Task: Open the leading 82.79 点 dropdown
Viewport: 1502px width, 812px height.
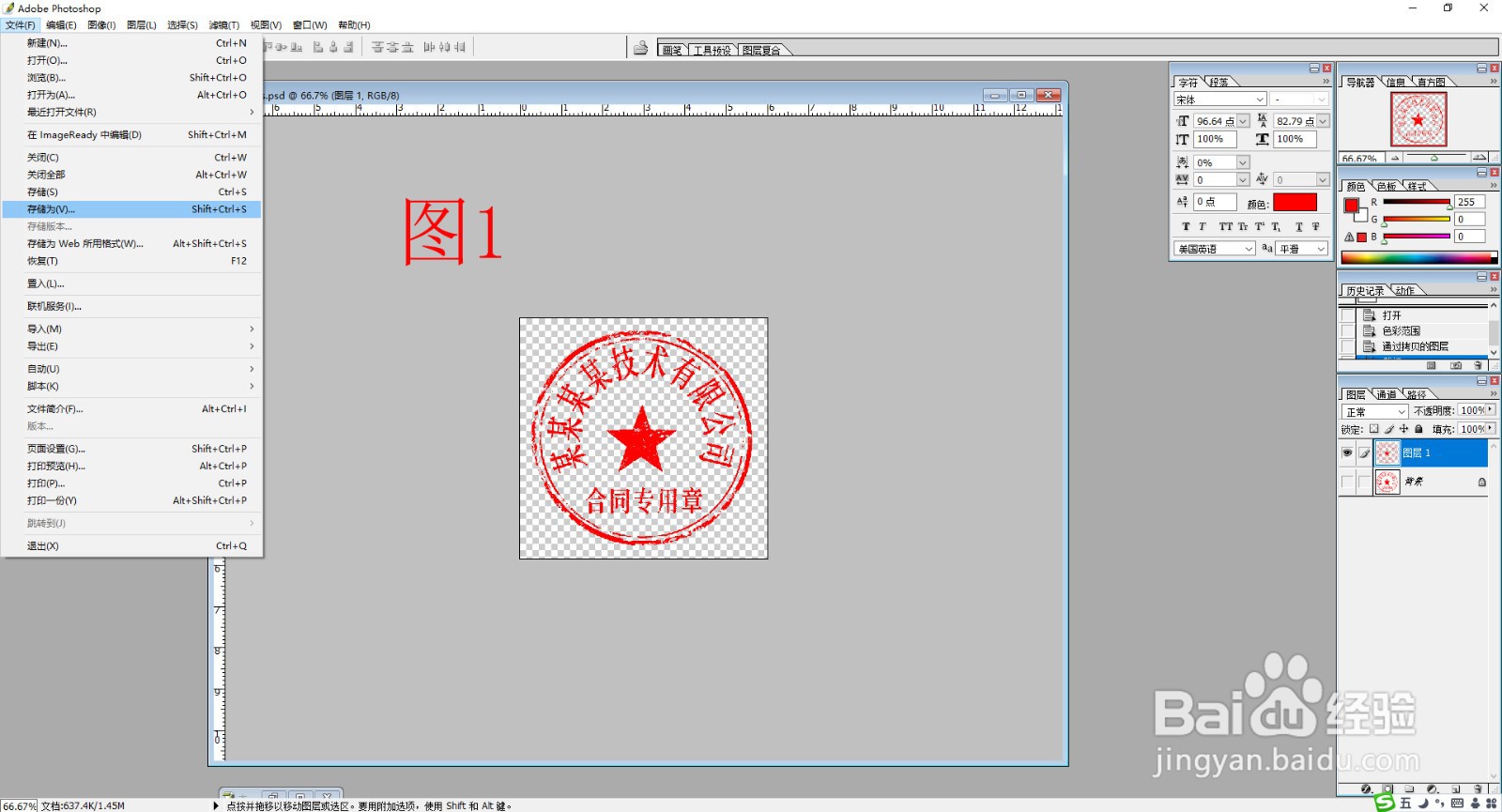Action: click(1323, 121)
